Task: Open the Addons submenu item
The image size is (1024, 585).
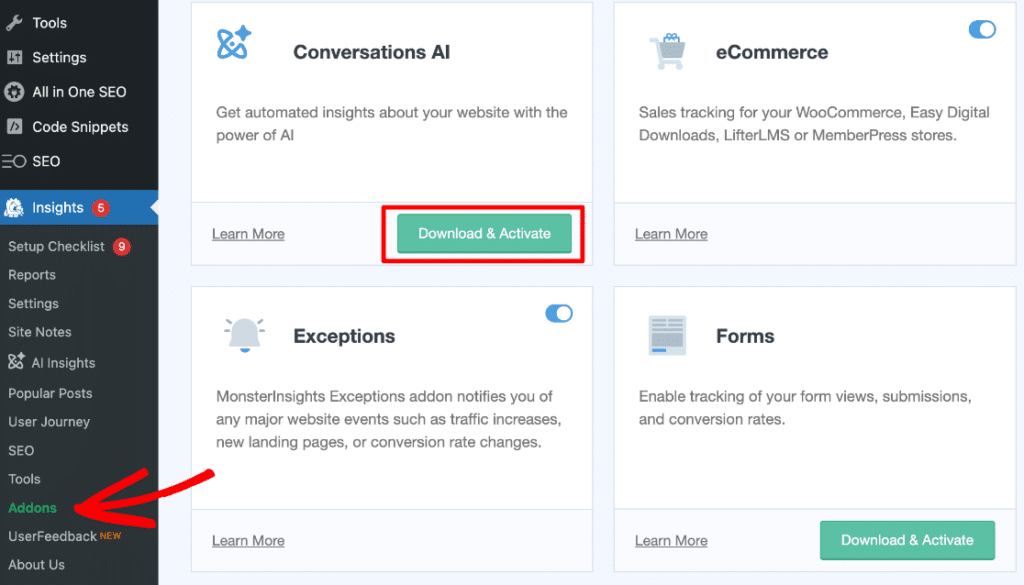Action: (x=32, y=508)
